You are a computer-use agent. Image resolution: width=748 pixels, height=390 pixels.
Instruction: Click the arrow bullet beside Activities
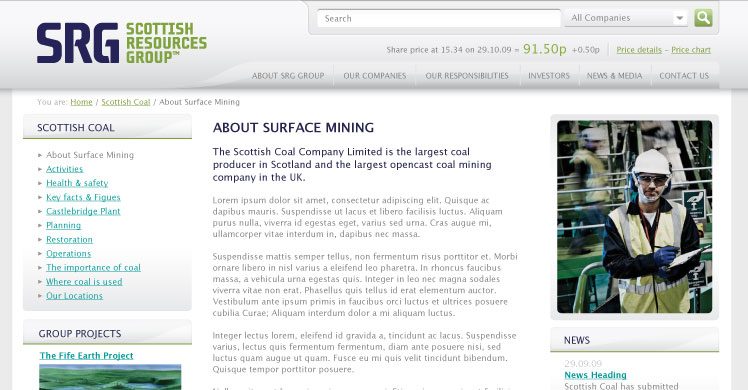[x=40, y=169]
